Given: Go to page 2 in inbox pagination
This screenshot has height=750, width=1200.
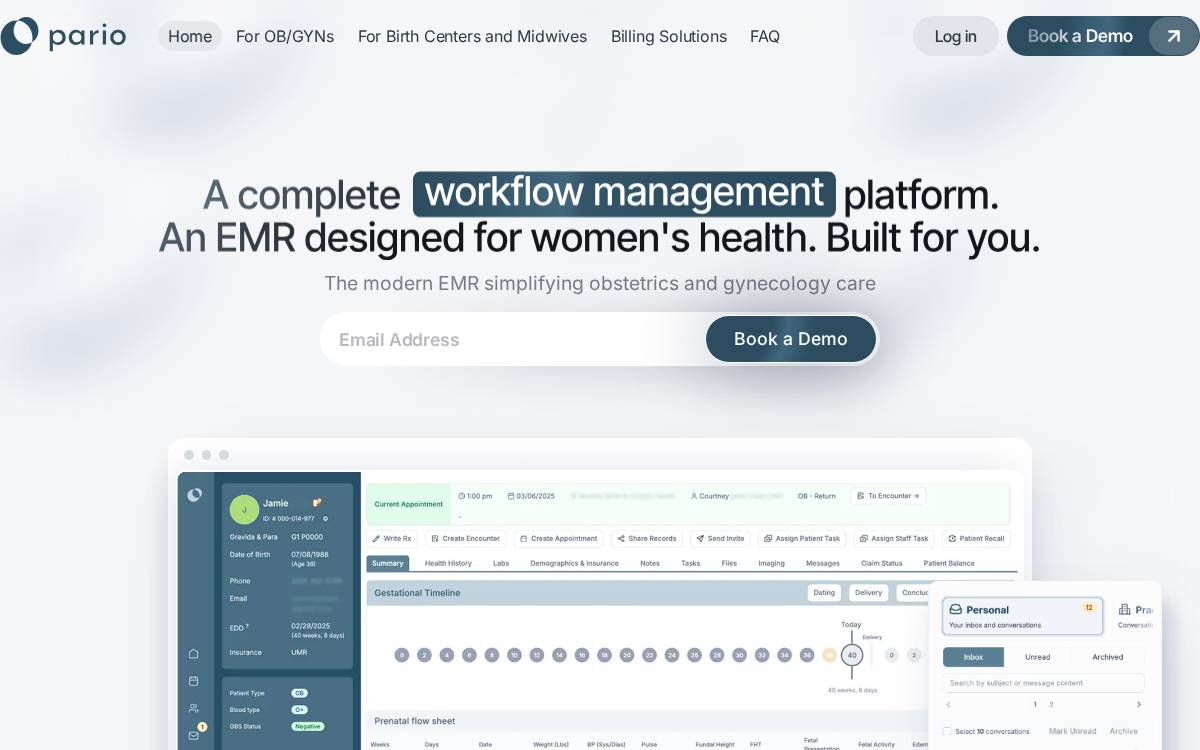Looking at the screenshot, I should tap(1051, 704).
